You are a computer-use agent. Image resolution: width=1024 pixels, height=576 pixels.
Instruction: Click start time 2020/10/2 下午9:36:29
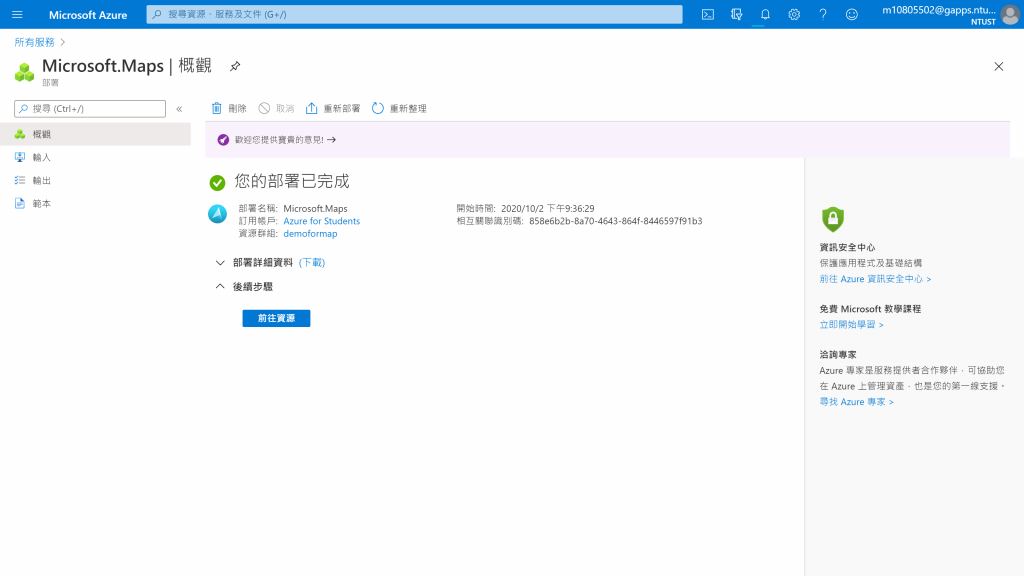pos(547,208)
